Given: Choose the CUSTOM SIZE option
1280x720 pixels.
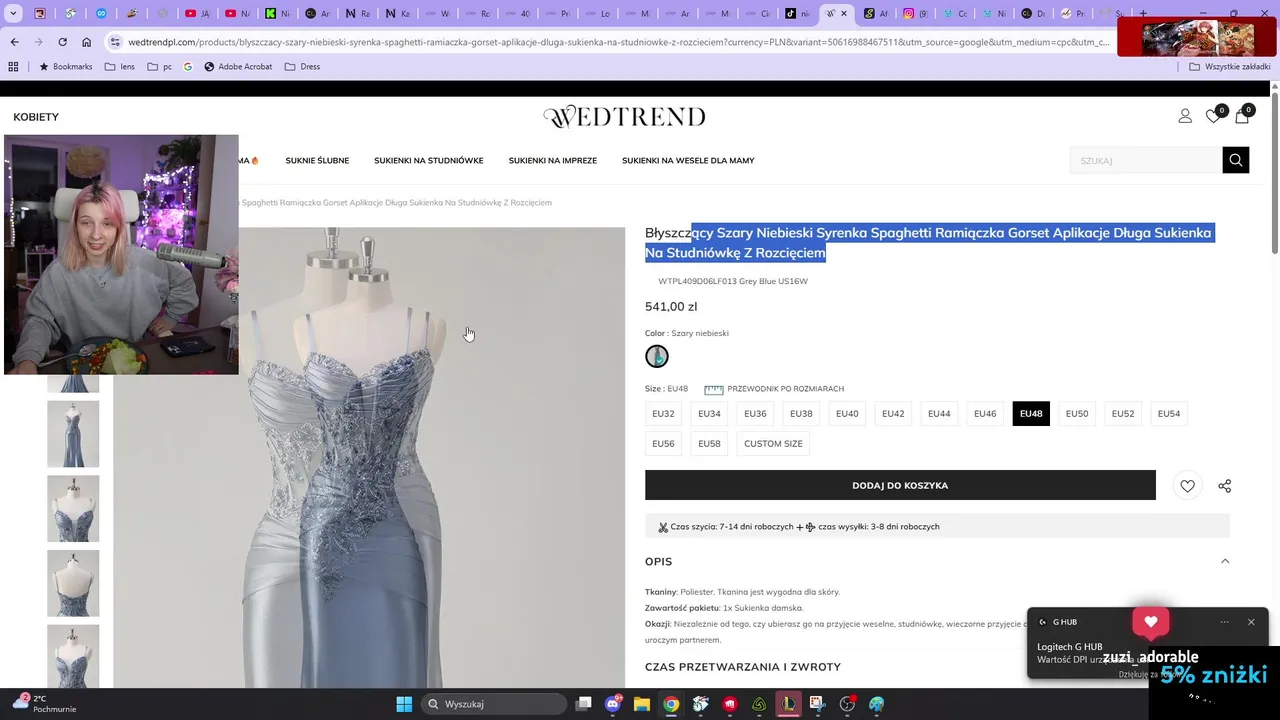Looking at the screenshot, I should pyautogui.click(x=773, y=444).
